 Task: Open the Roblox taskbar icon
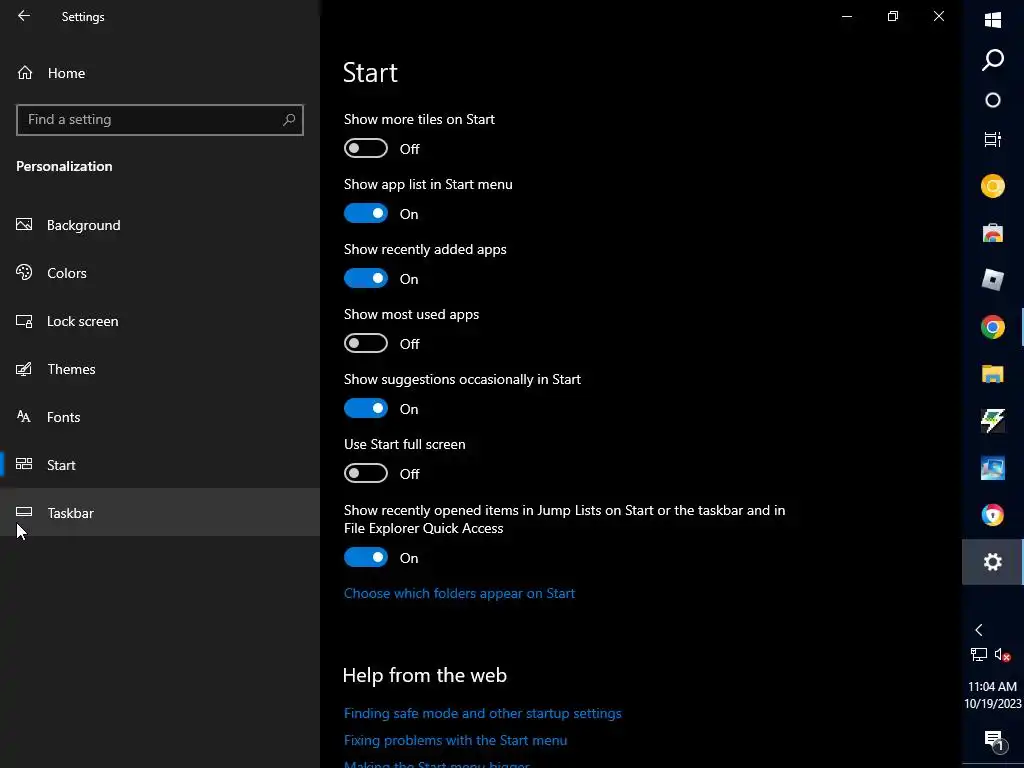[993, 280]
